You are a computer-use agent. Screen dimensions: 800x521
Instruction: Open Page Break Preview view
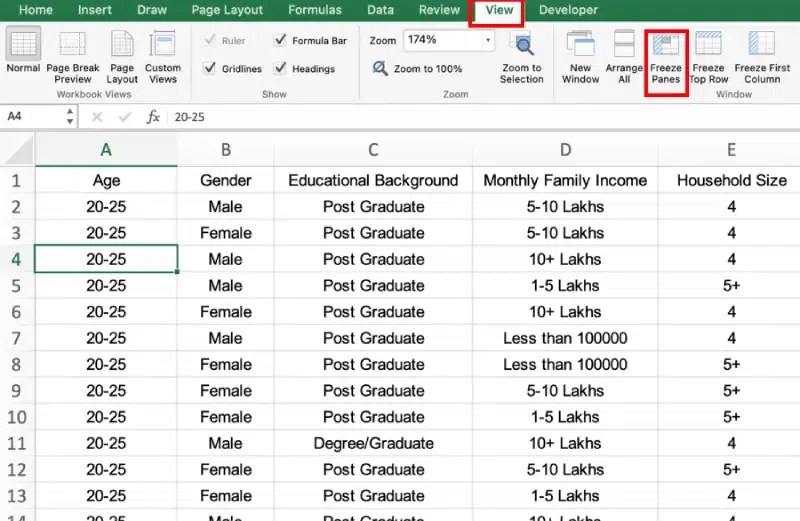[x=72, y=57]
